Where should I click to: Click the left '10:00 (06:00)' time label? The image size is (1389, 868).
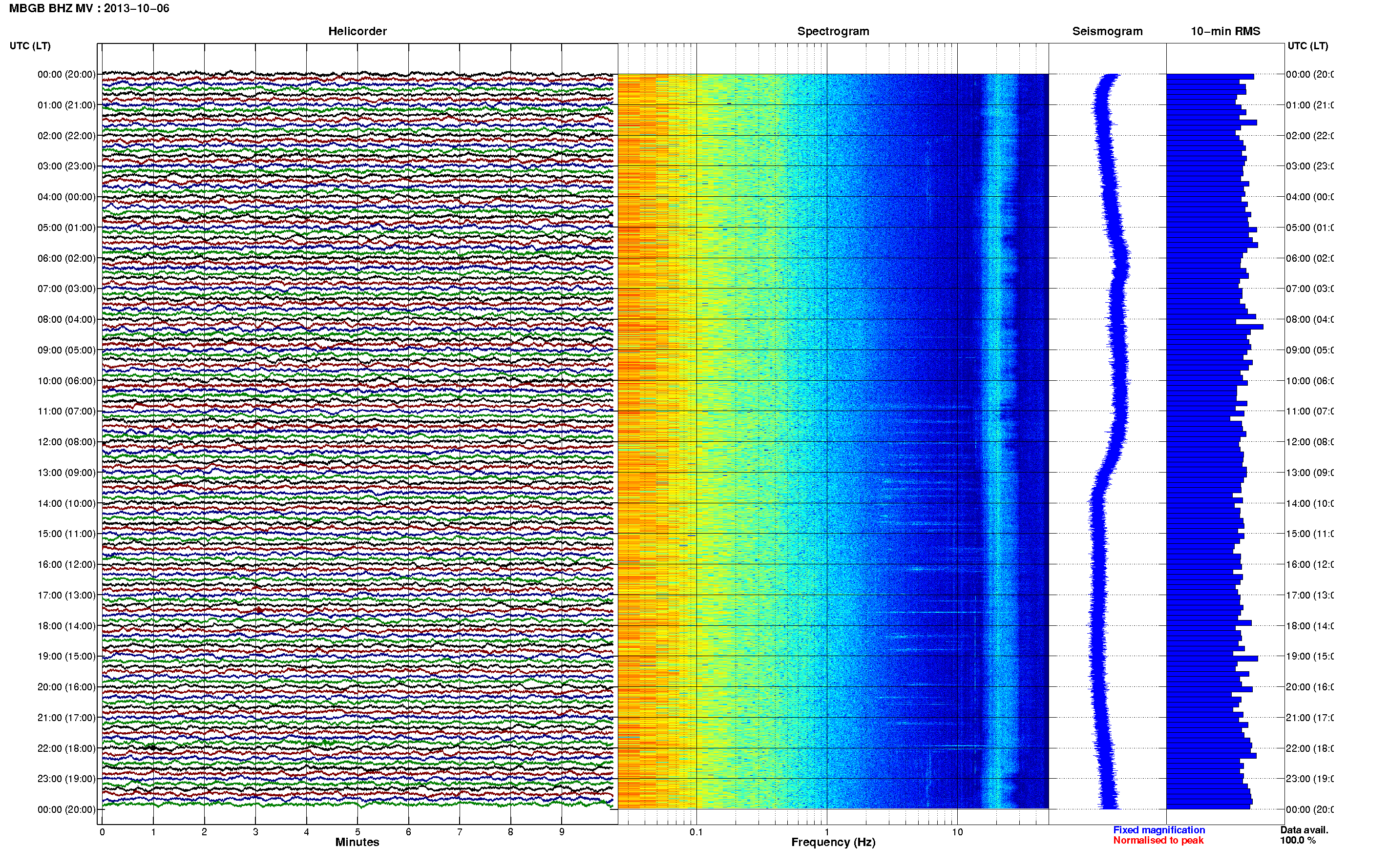(x=66, y=381)
